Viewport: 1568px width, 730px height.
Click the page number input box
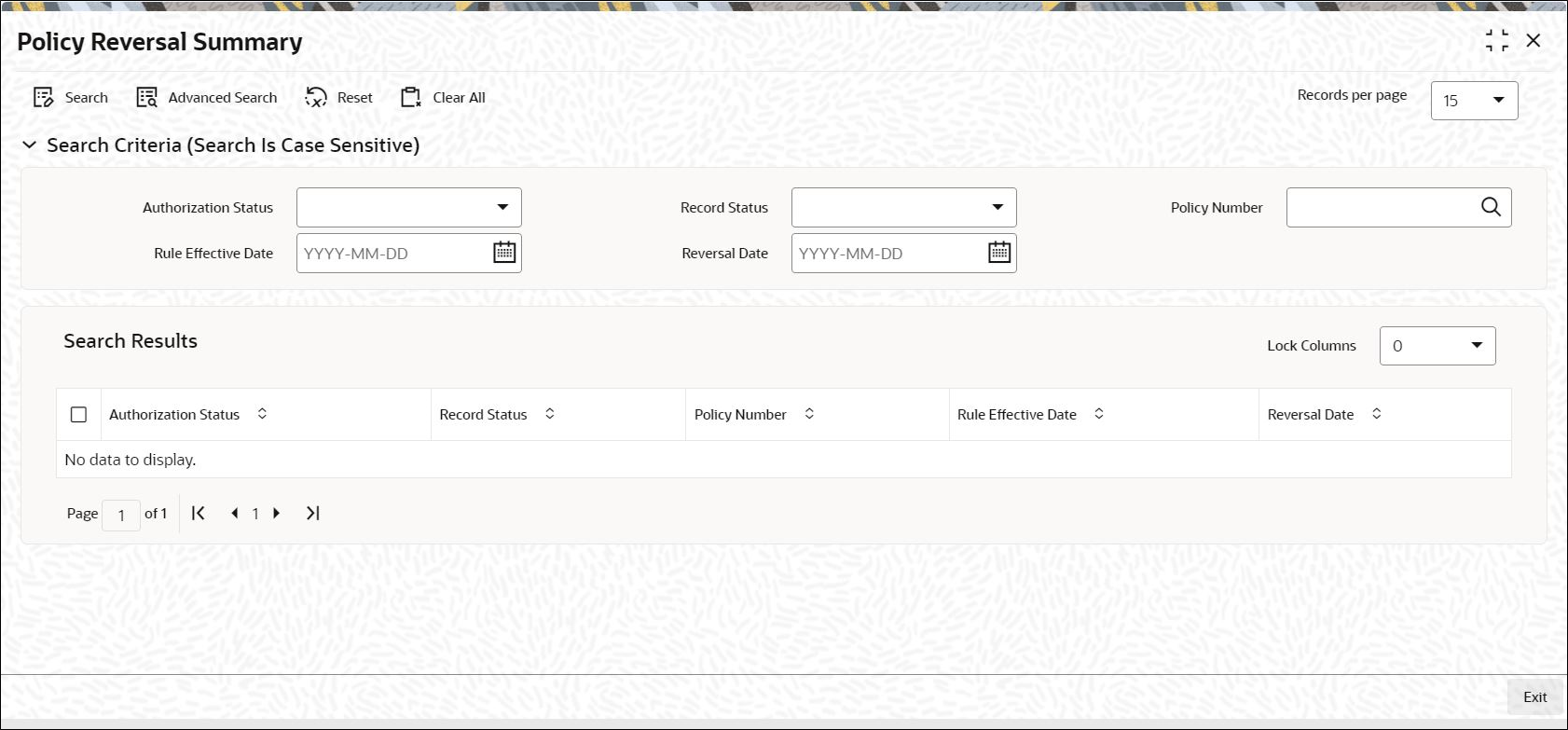pyautogui.click(x=121, y=515)
